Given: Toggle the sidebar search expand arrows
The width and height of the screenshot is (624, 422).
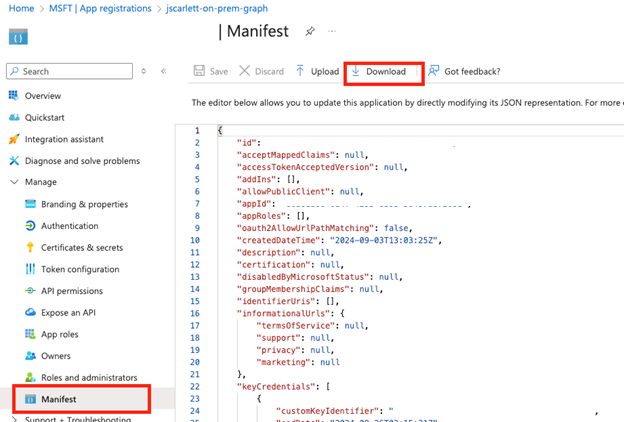Looking at the screenshot, I should pyautogui.click(x=144, y=72).
